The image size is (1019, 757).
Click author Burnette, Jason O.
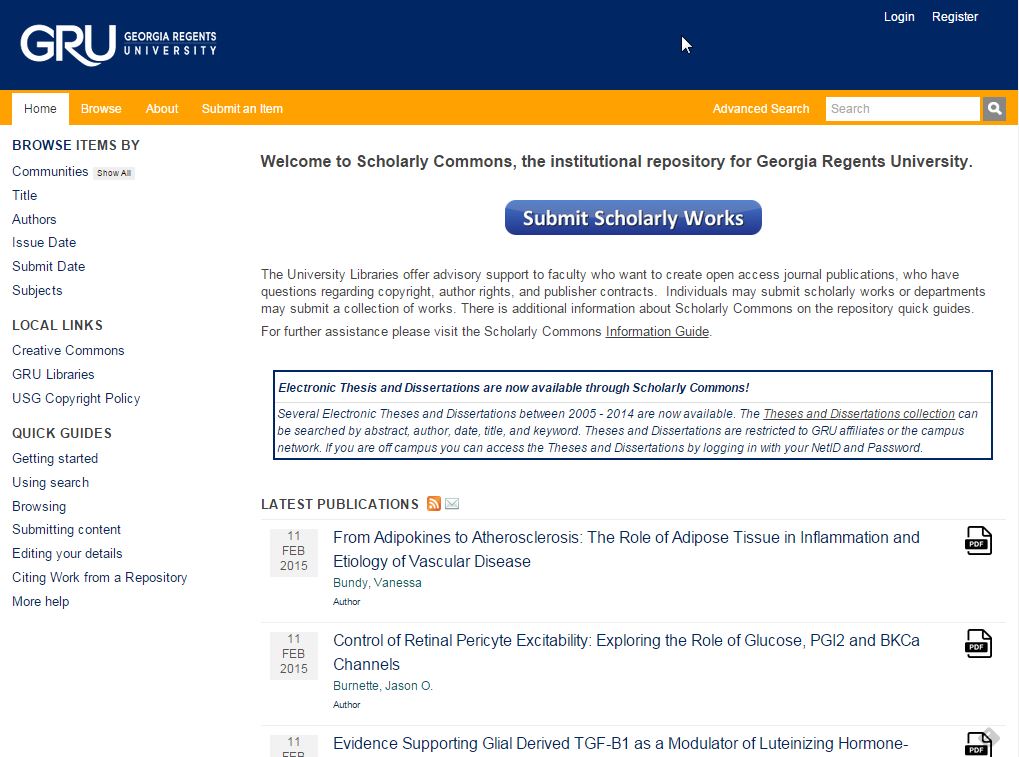[x=383, y=686]
